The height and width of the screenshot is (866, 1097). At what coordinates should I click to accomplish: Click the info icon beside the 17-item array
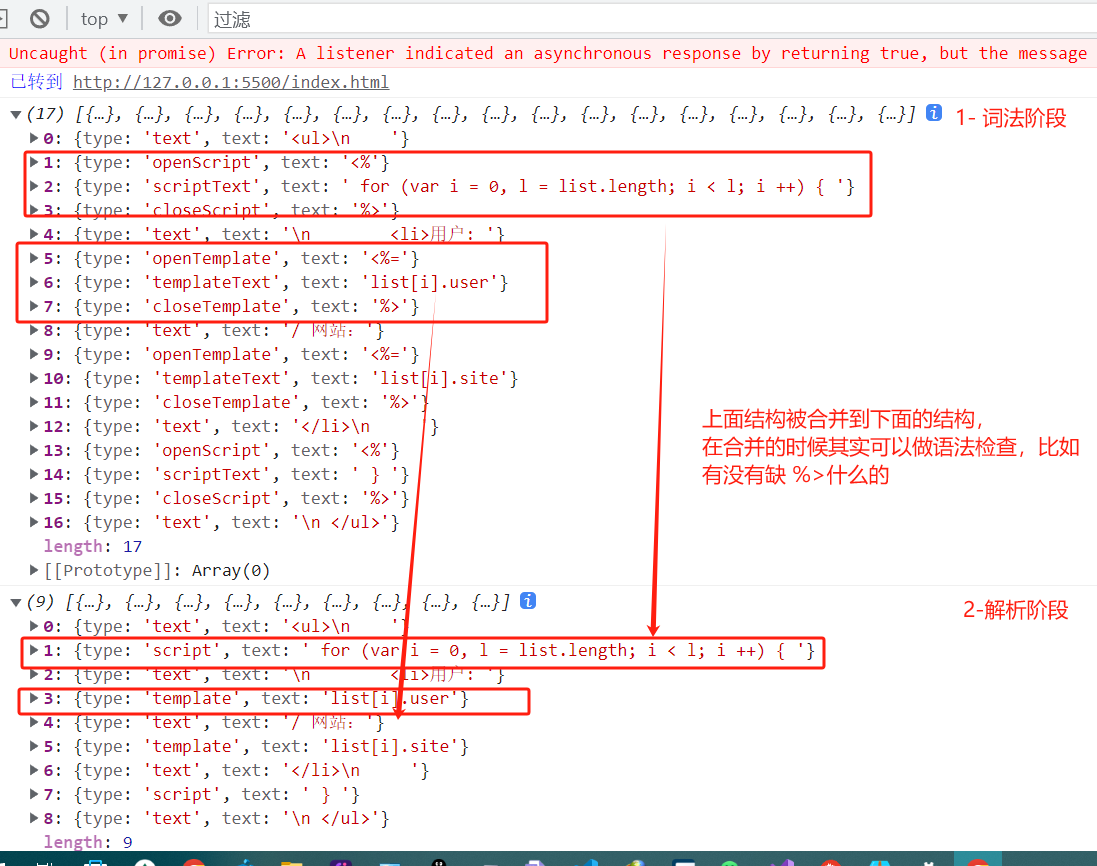tap(933, 113)
